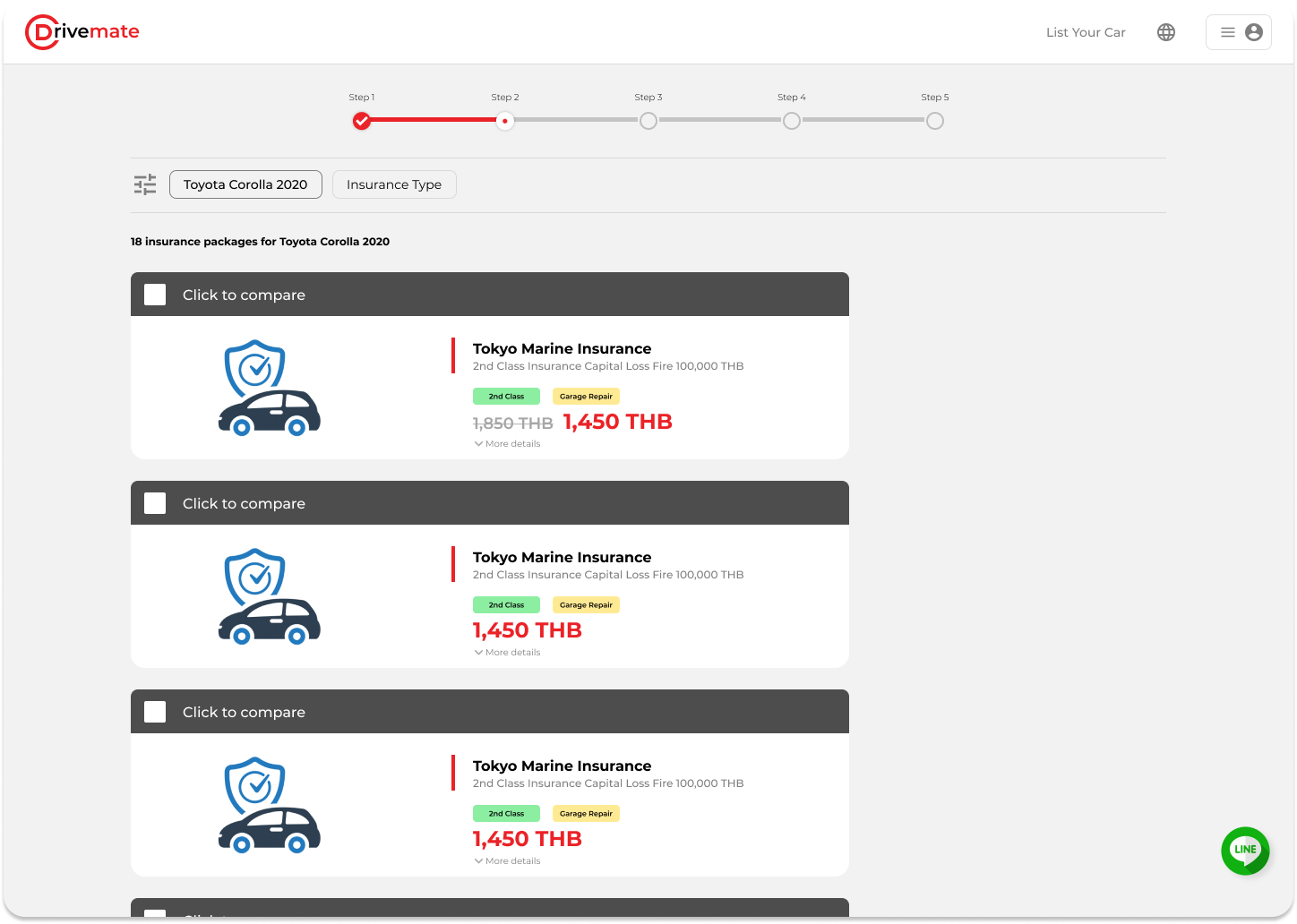Click the third card's Click to compare label
Viewport: 1297px width, 924px height.
(x=244, y=713)
